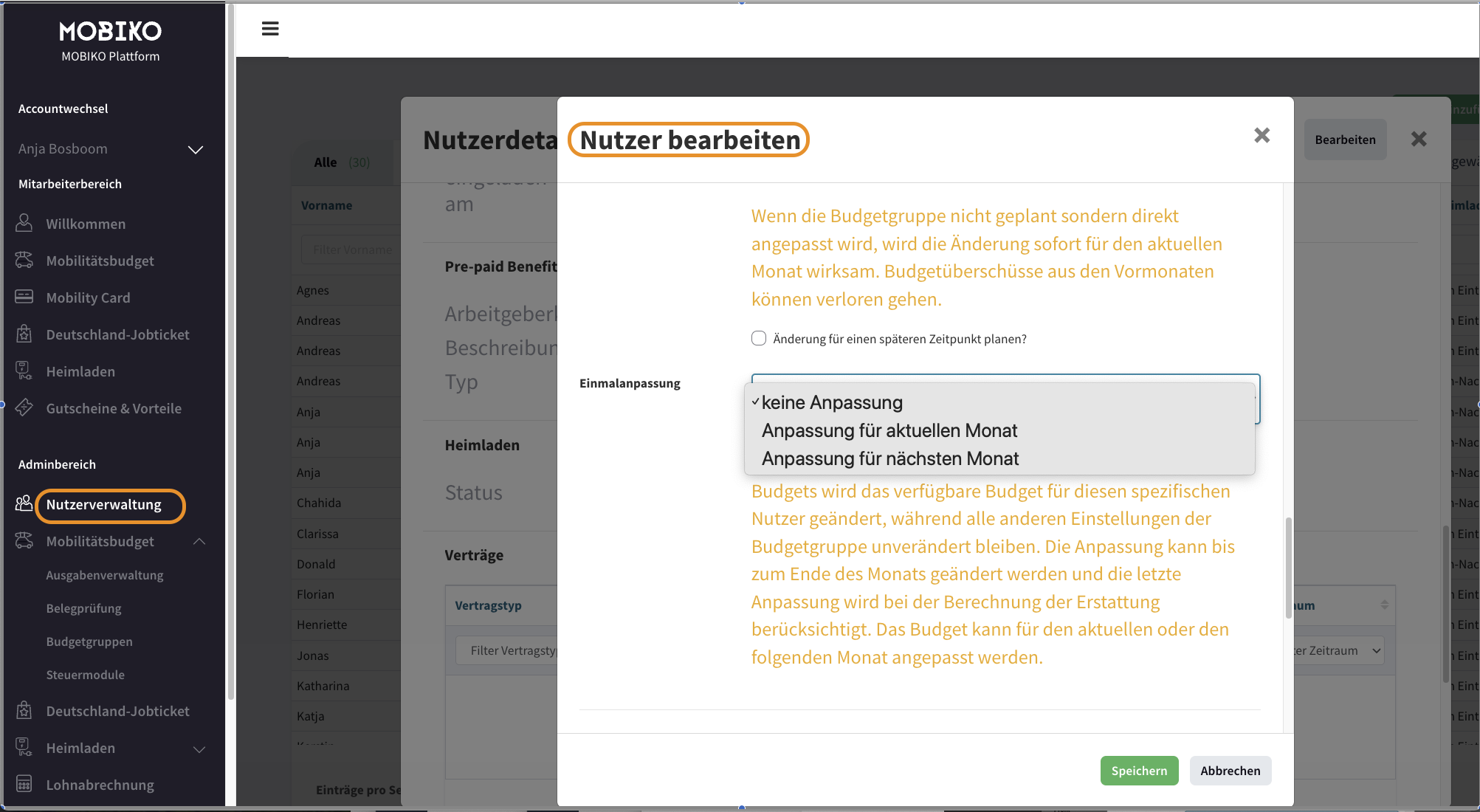Enable planning the change for later
The width and height of the screenshot is (1480, 812).
[759, 339]
